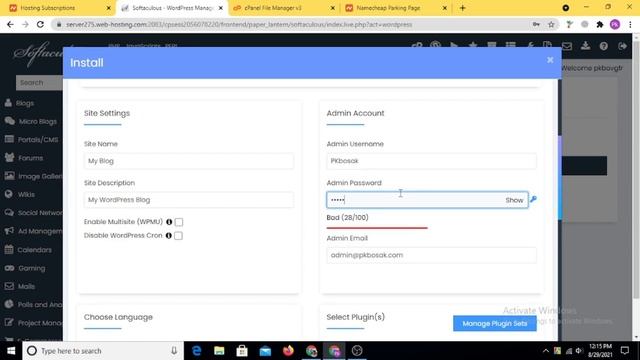Click in the Admin Email field
The width and height of the screenshot is (640, 360).
click(431, 255)
